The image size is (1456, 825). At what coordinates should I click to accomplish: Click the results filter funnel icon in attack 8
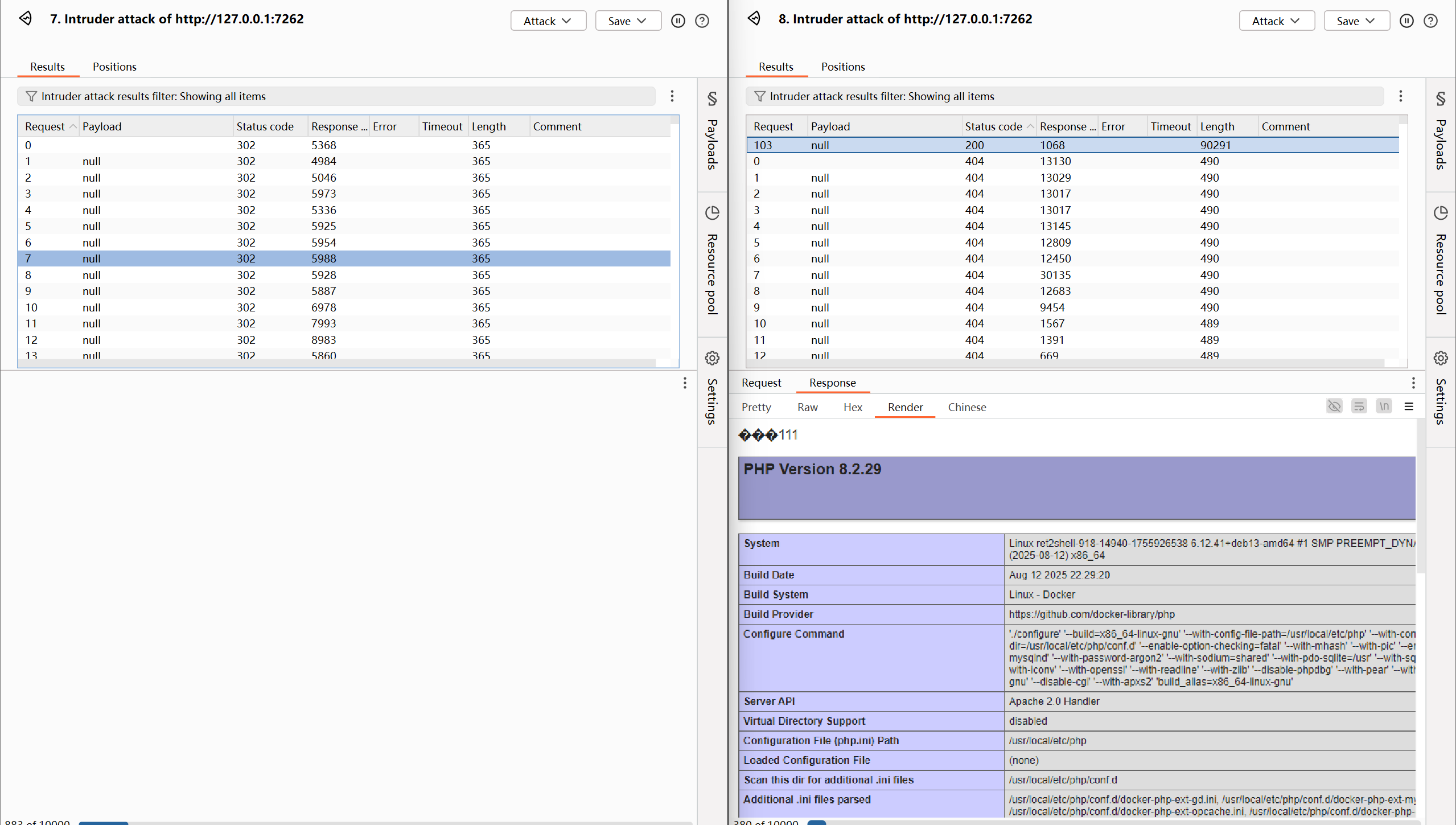coord(759,96)
